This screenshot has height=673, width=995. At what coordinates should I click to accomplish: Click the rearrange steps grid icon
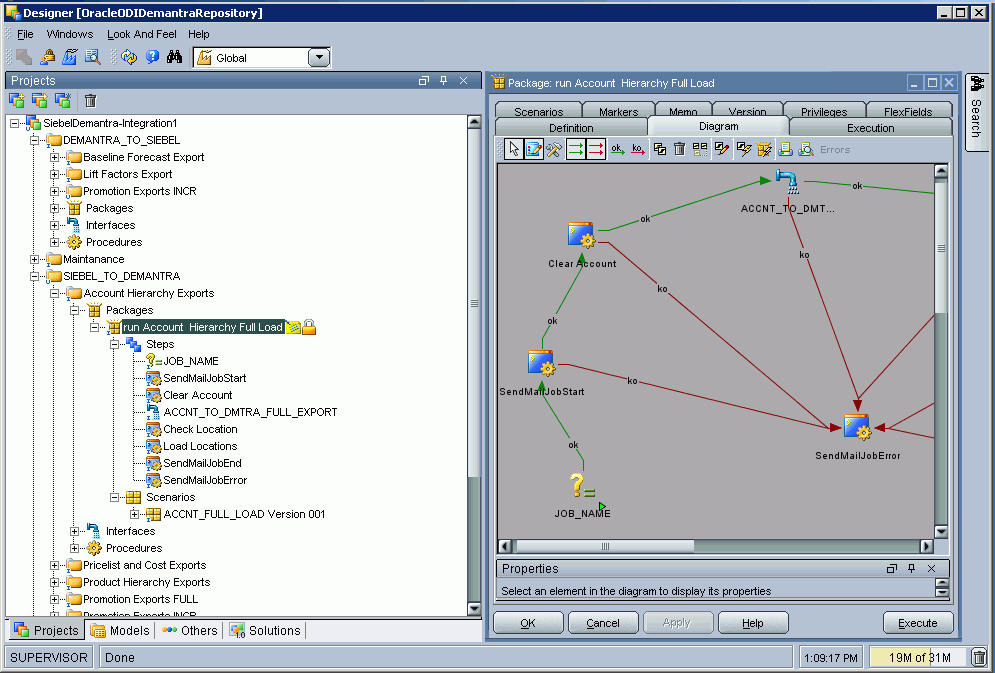(x=700, y=150)
